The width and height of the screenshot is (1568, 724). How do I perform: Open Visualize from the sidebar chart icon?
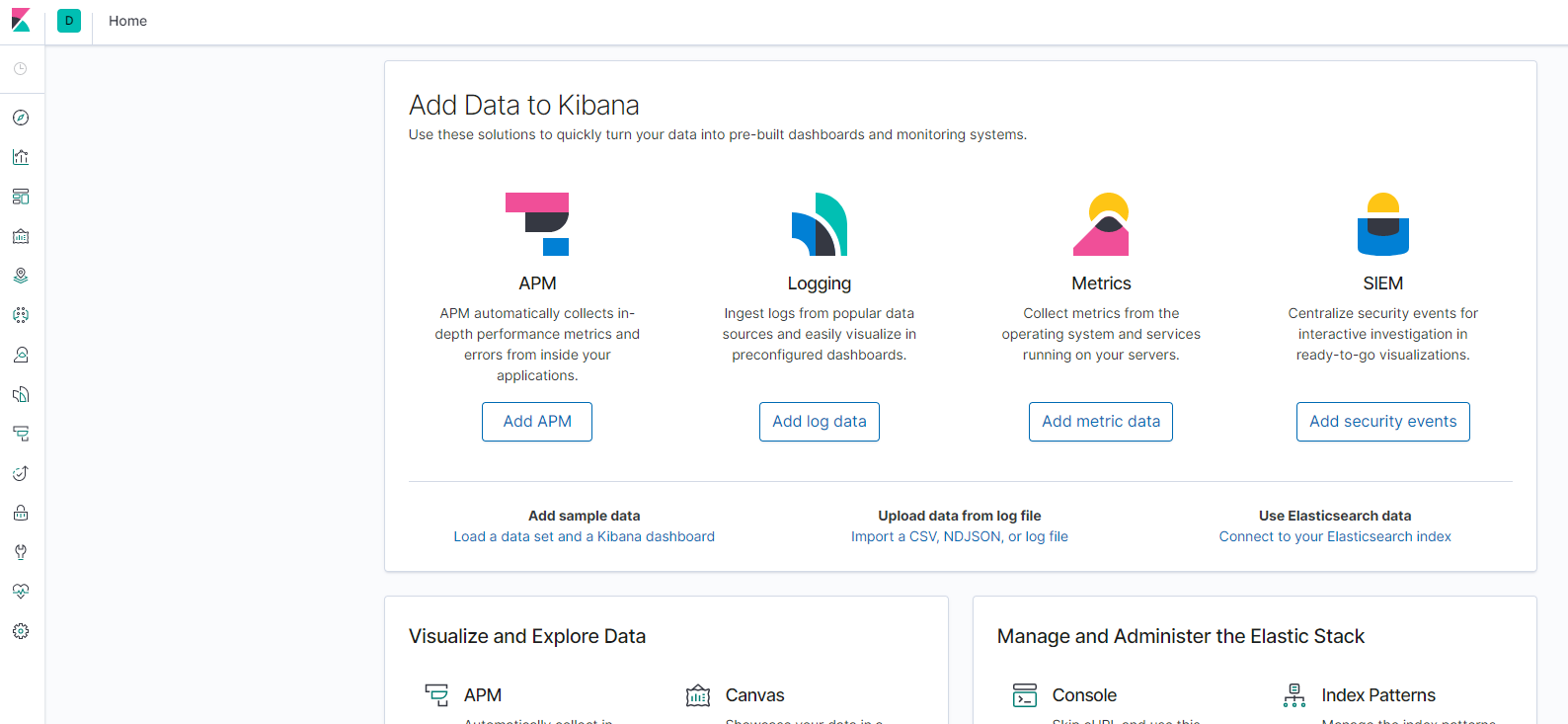pos(21,157)
